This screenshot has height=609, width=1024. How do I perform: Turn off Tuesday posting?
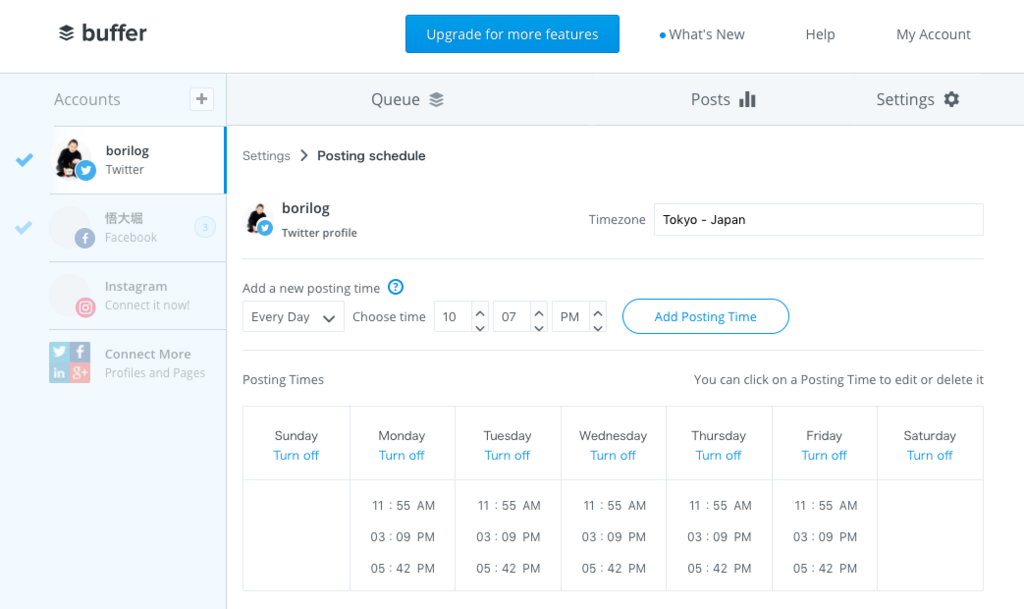[507, 455]
